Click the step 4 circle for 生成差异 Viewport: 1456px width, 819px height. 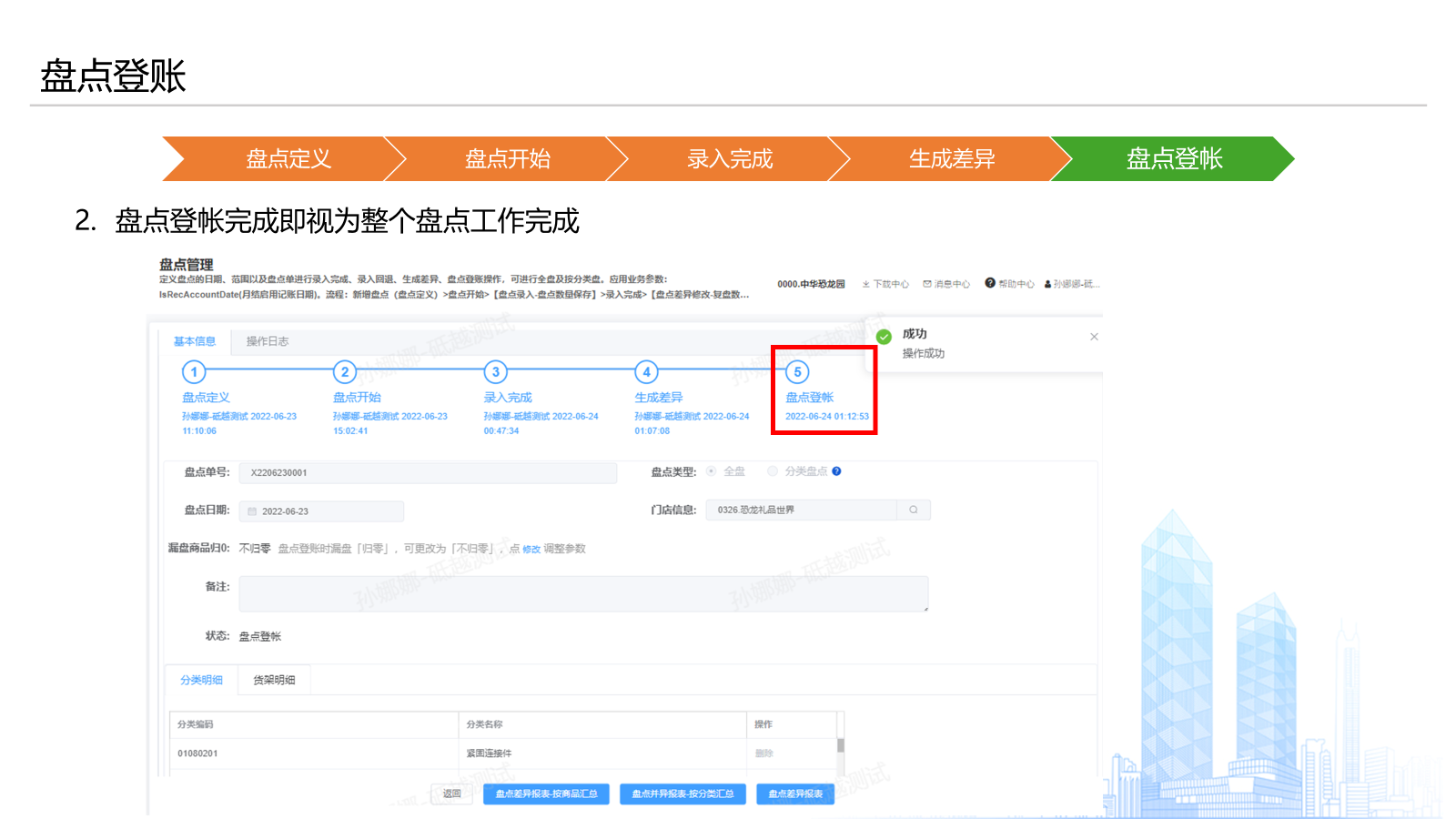point(647,371)
